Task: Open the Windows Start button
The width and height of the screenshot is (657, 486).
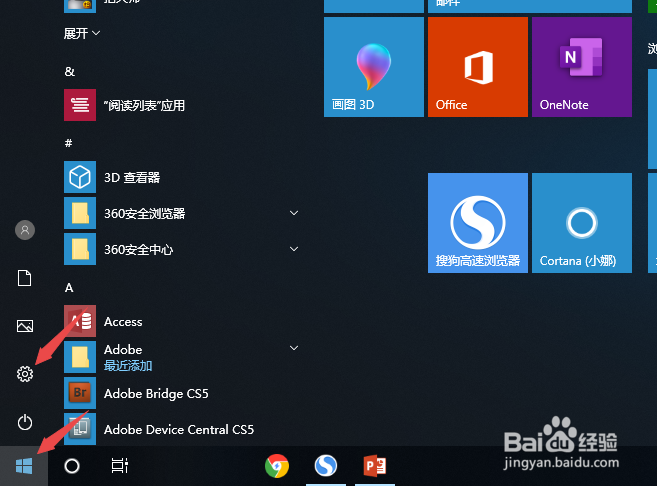Action: click(x=24, y=466)
